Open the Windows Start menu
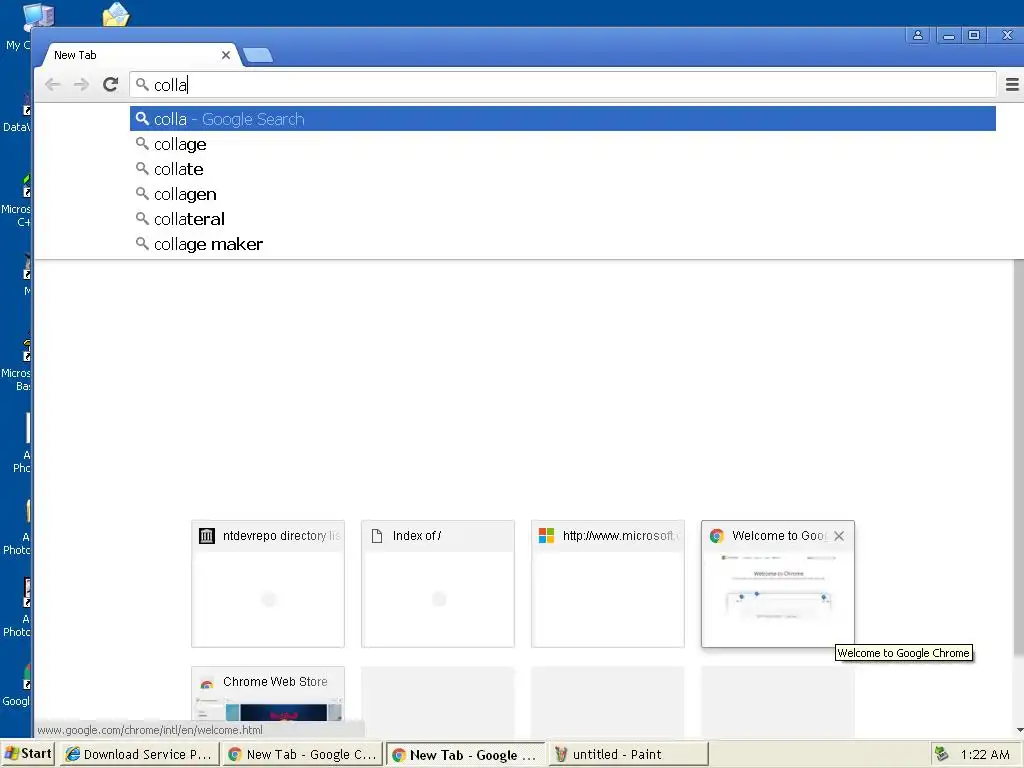 click(27, 754)
